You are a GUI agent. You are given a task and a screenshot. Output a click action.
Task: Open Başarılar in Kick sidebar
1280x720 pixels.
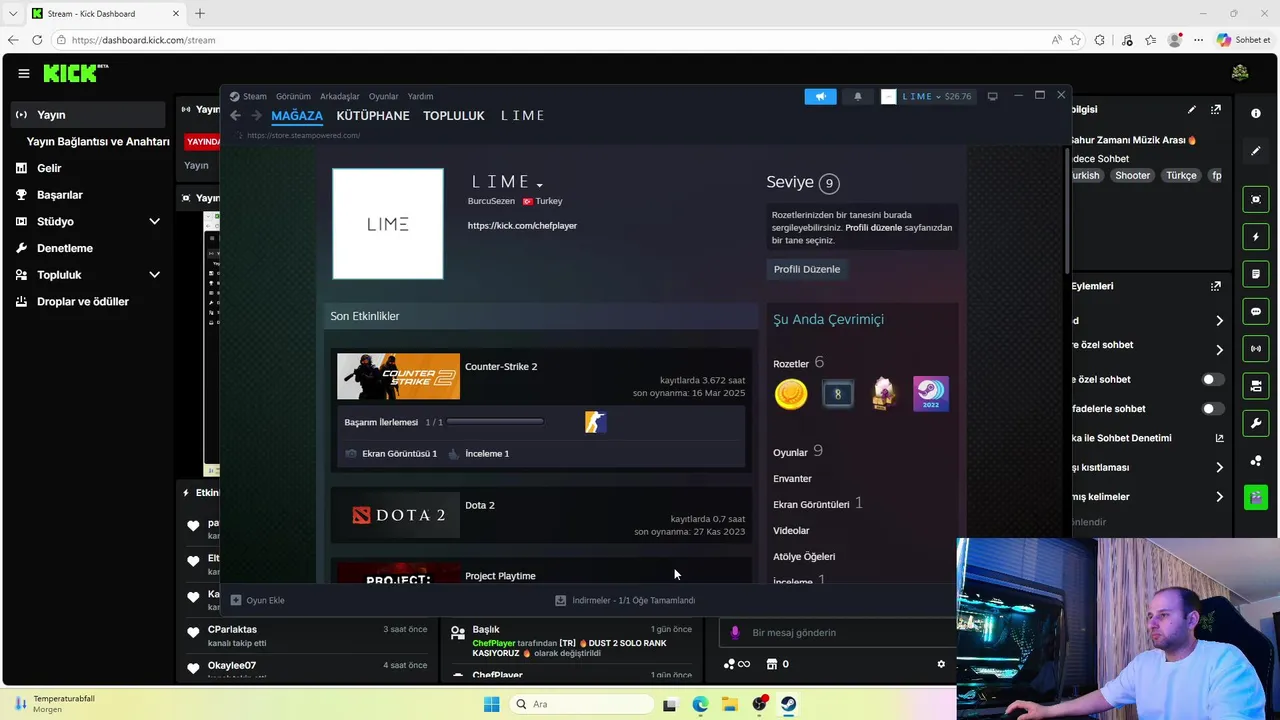pyautogui.click(x=60, y=195)
